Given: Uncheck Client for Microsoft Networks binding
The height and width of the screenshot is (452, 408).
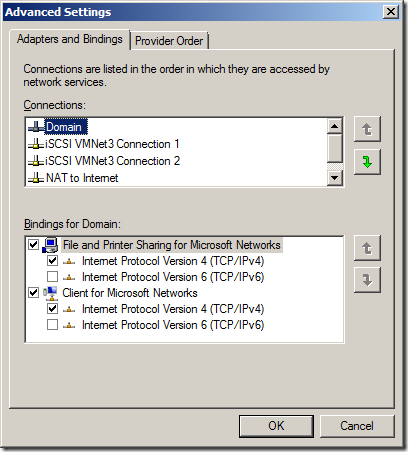Looking at the screenshot, I should (x=33, y=293).
